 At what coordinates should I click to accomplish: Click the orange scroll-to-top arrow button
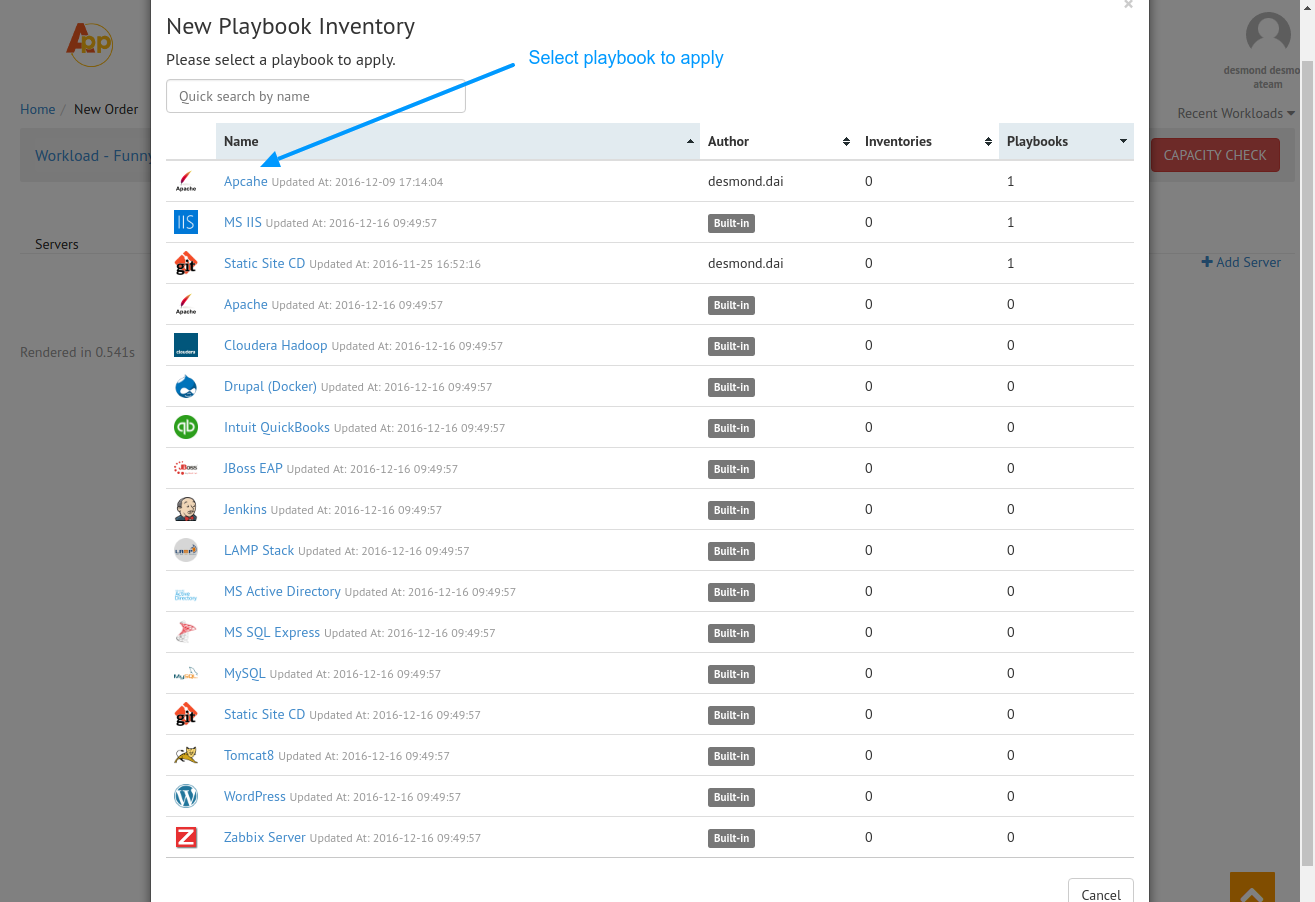[x=1252, y=887]
